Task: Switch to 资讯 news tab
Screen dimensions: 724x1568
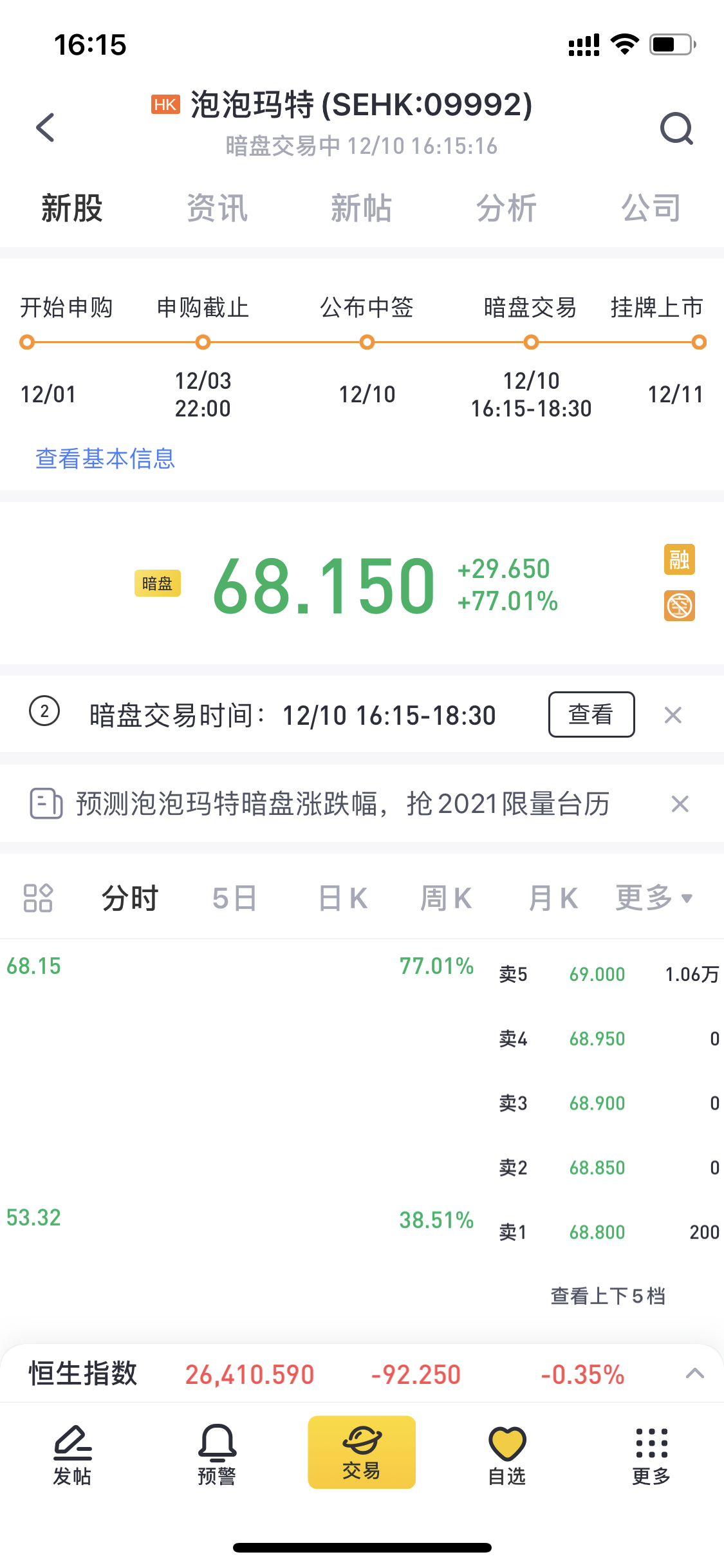Action: coord(217,209)
